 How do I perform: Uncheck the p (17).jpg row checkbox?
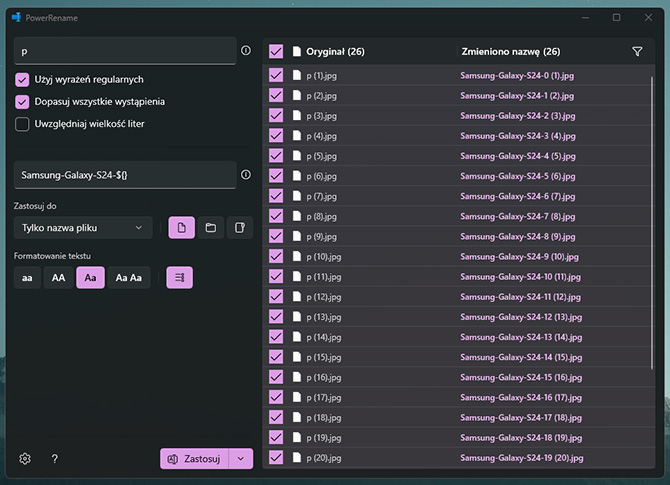coord(276,397)
